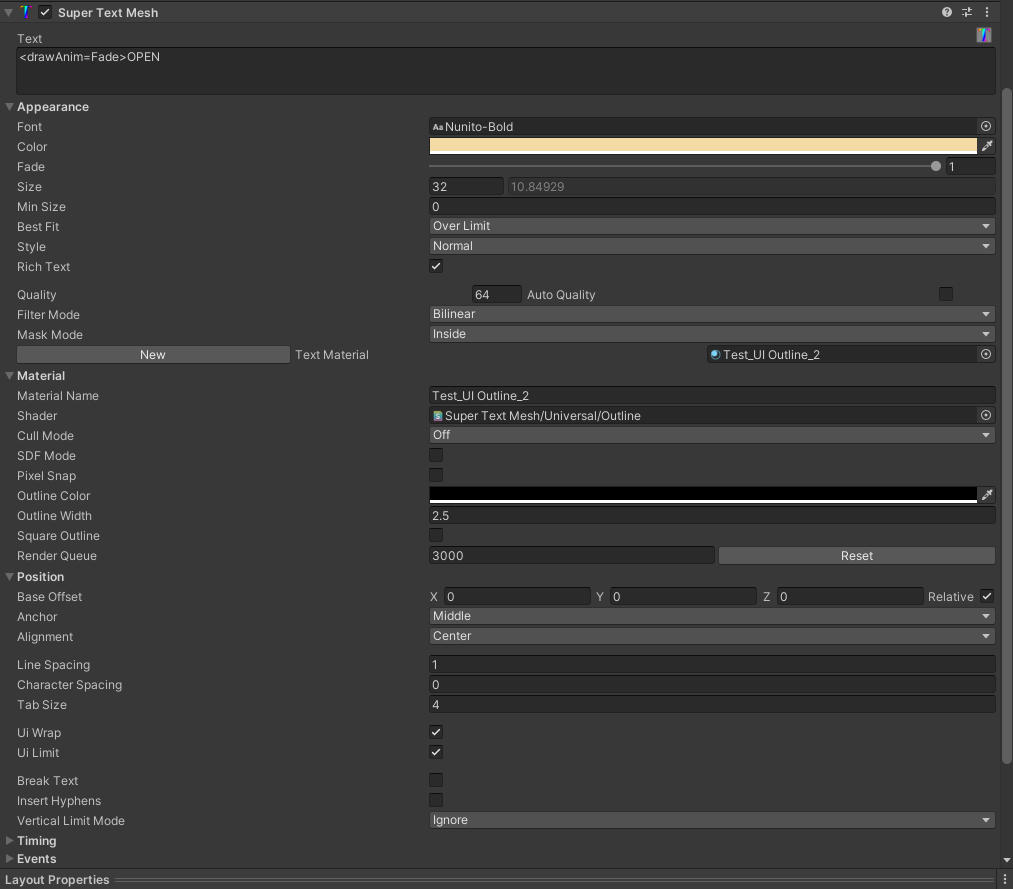Click the Fade value field showing 1
The width and height of the screenshot is (1013, 889).
(970, 167)
